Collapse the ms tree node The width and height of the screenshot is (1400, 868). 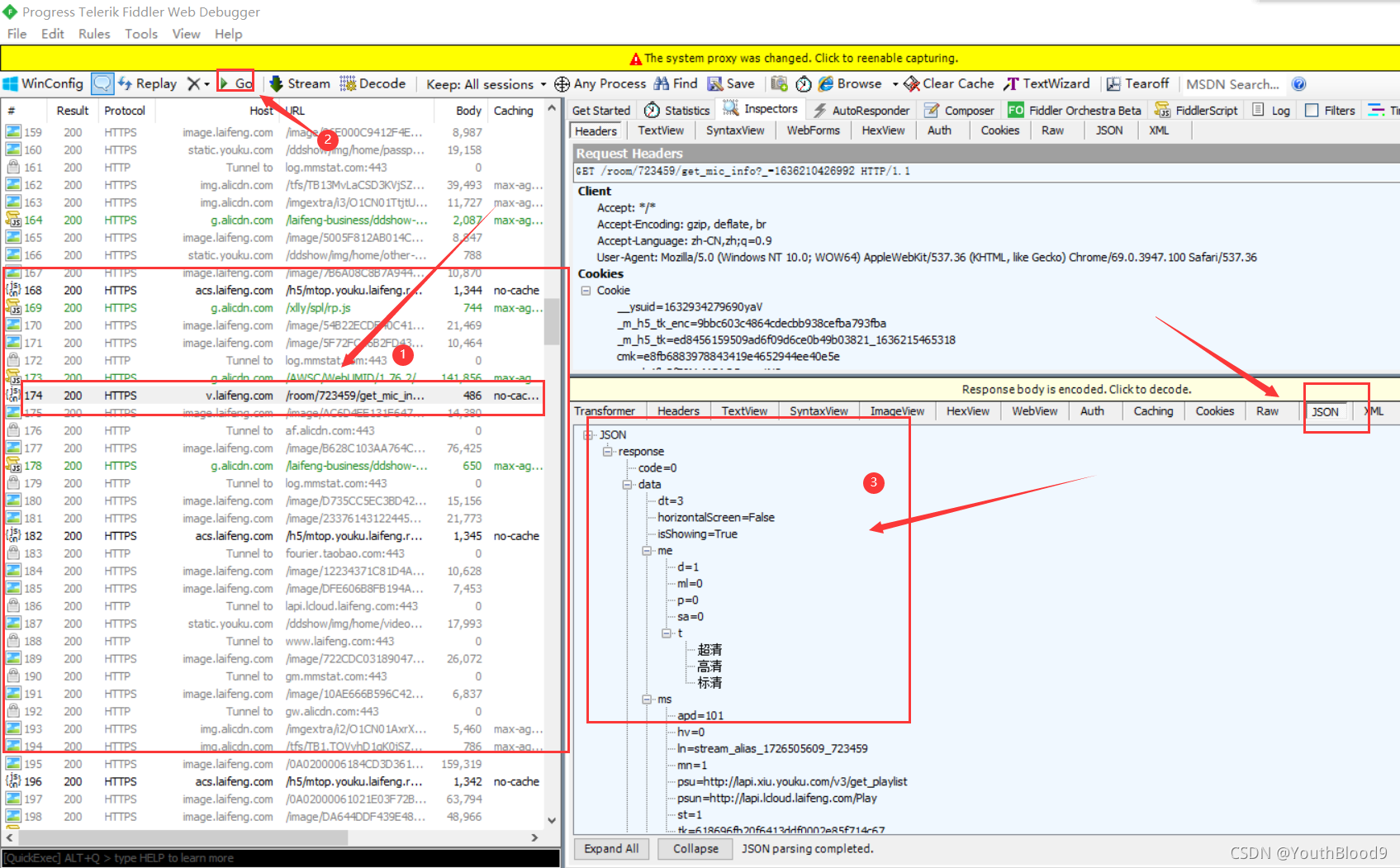click(648, 700)
